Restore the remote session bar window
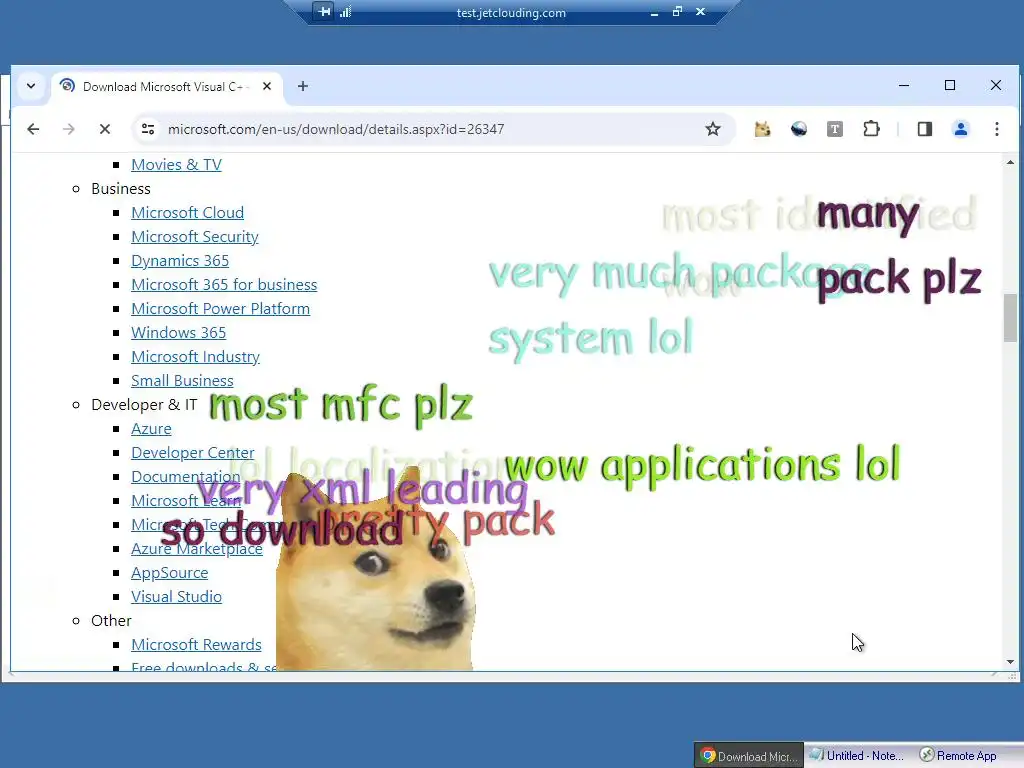1024x768 pixels. (677, 12)
